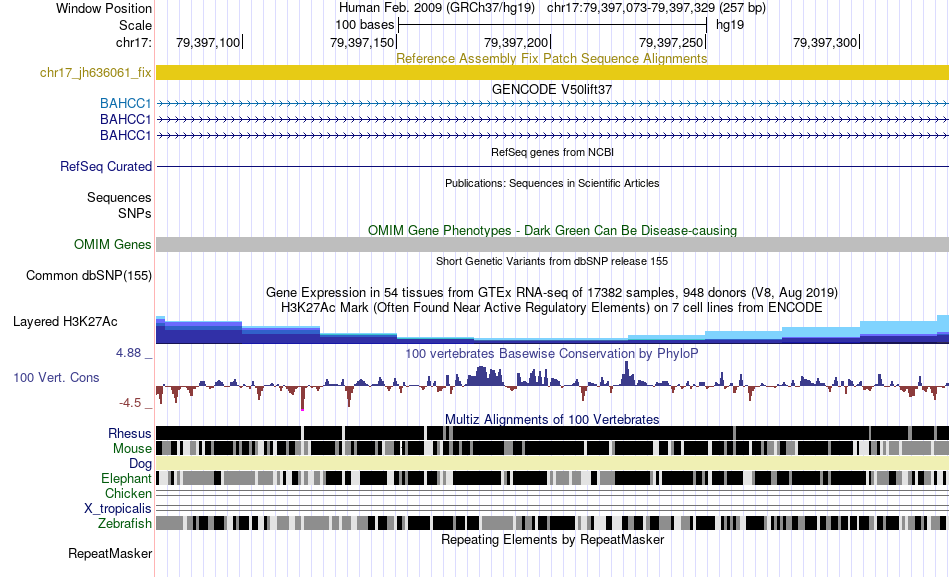This screenshot has width=950, height=577.
Task: Click the 79,397,300 ruler position
Action: click(x=826, y=42)
